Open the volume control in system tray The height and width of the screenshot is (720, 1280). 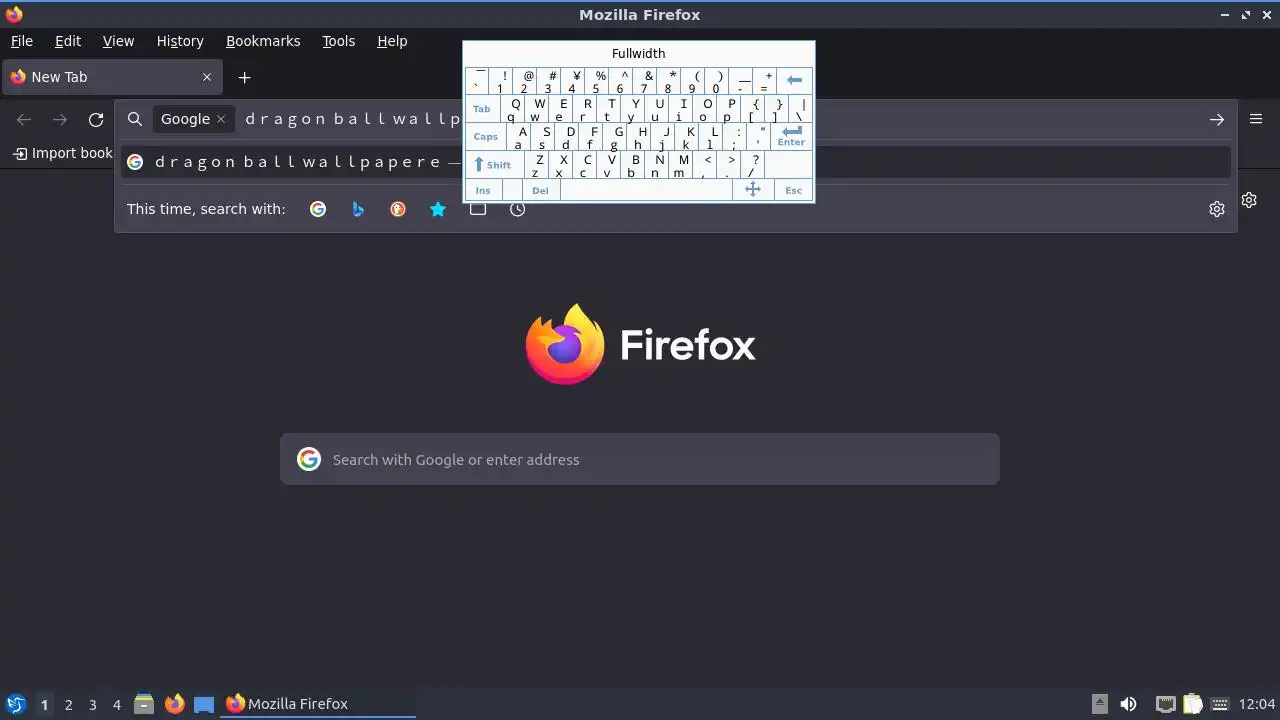1129,704
